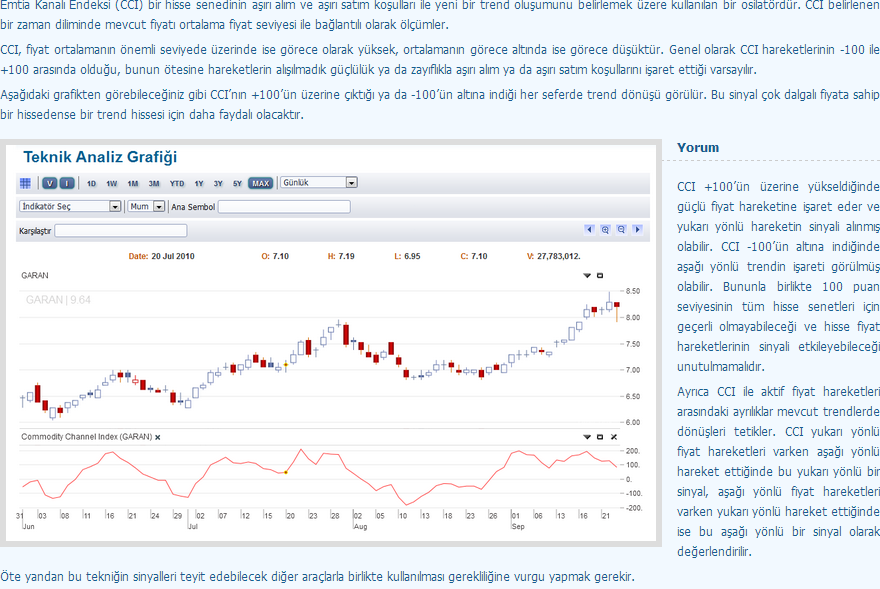Click the 200 CCI axis label
The width and height of the screenshot is (880, 589).
click(632, 451)
